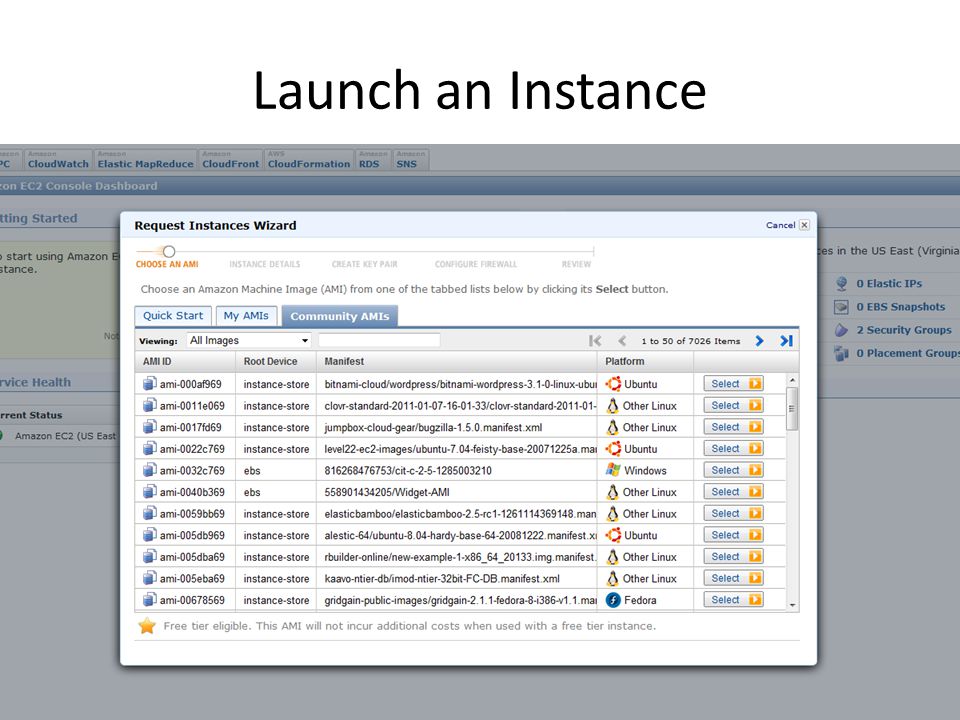Click the EBS Snapshots icon in the dashboard
The height and width of the screenshot is (720, 960).
pyautogui.click(x=842, y=307)
